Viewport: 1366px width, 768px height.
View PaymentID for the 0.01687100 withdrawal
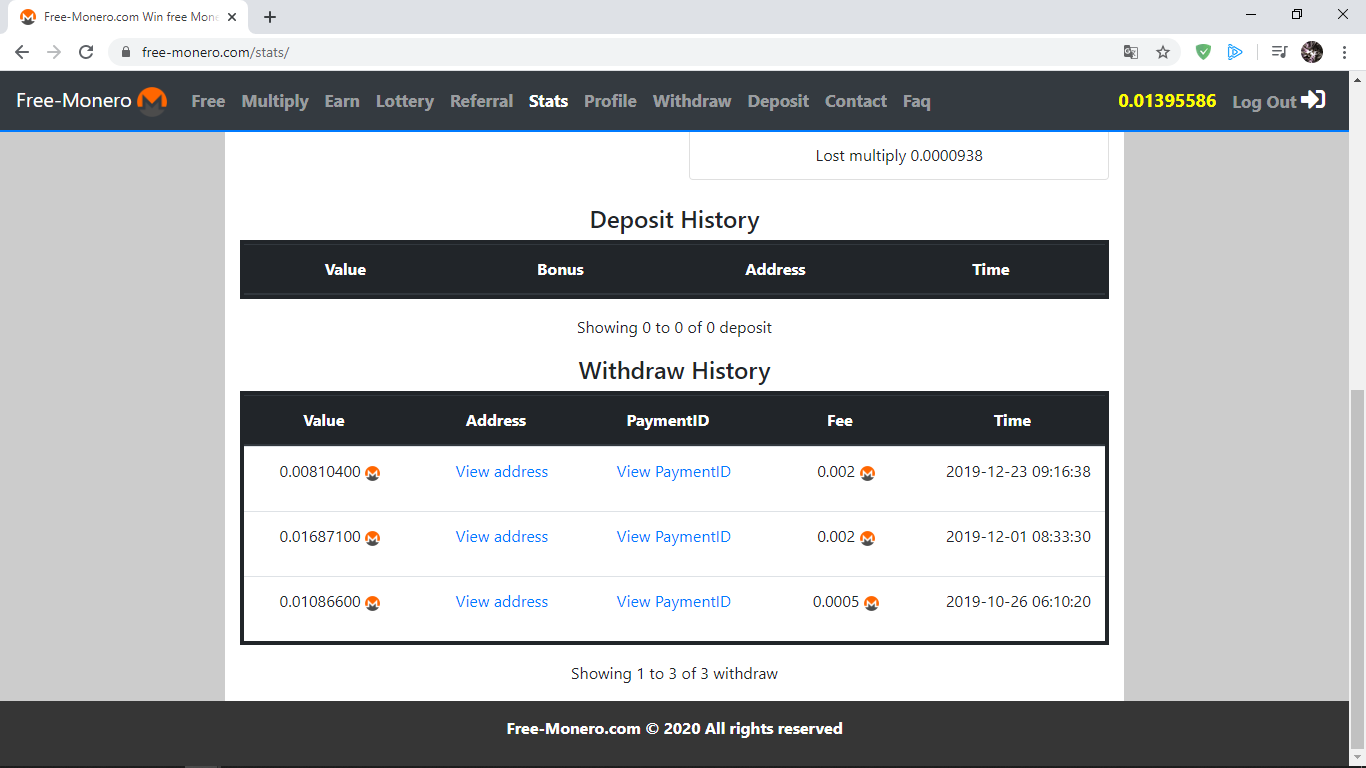[x=674, y=537]
